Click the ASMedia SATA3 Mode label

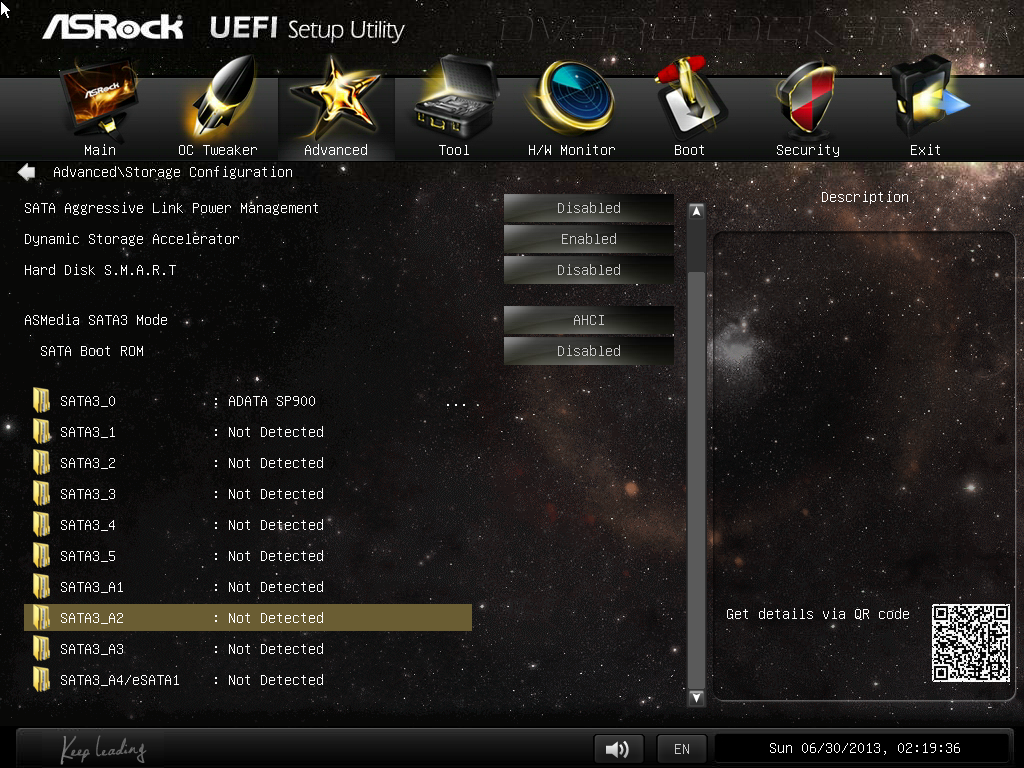95,320
